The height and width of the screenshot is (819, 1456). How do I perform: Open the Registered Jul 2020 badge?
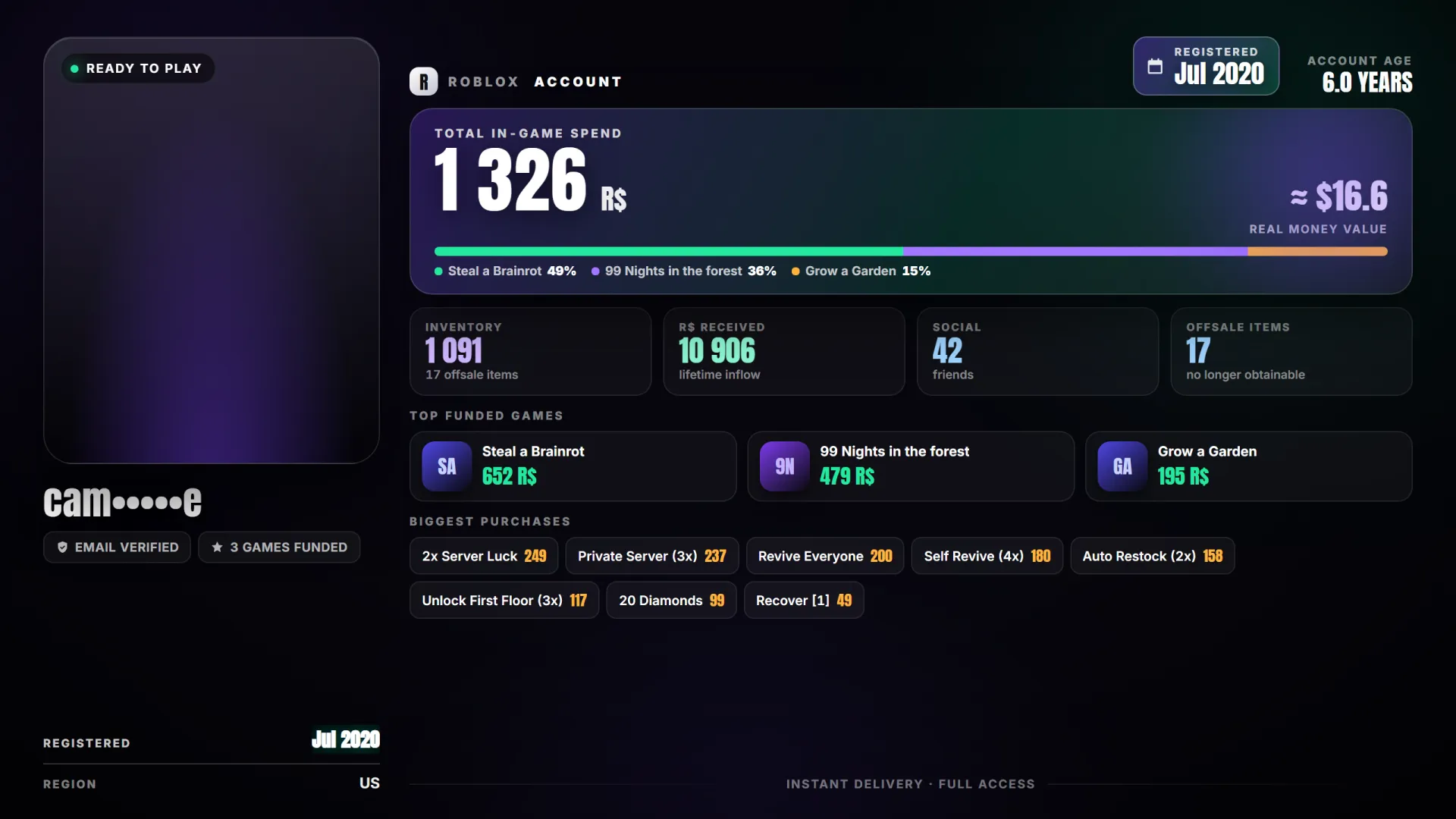pos(1206,66)
